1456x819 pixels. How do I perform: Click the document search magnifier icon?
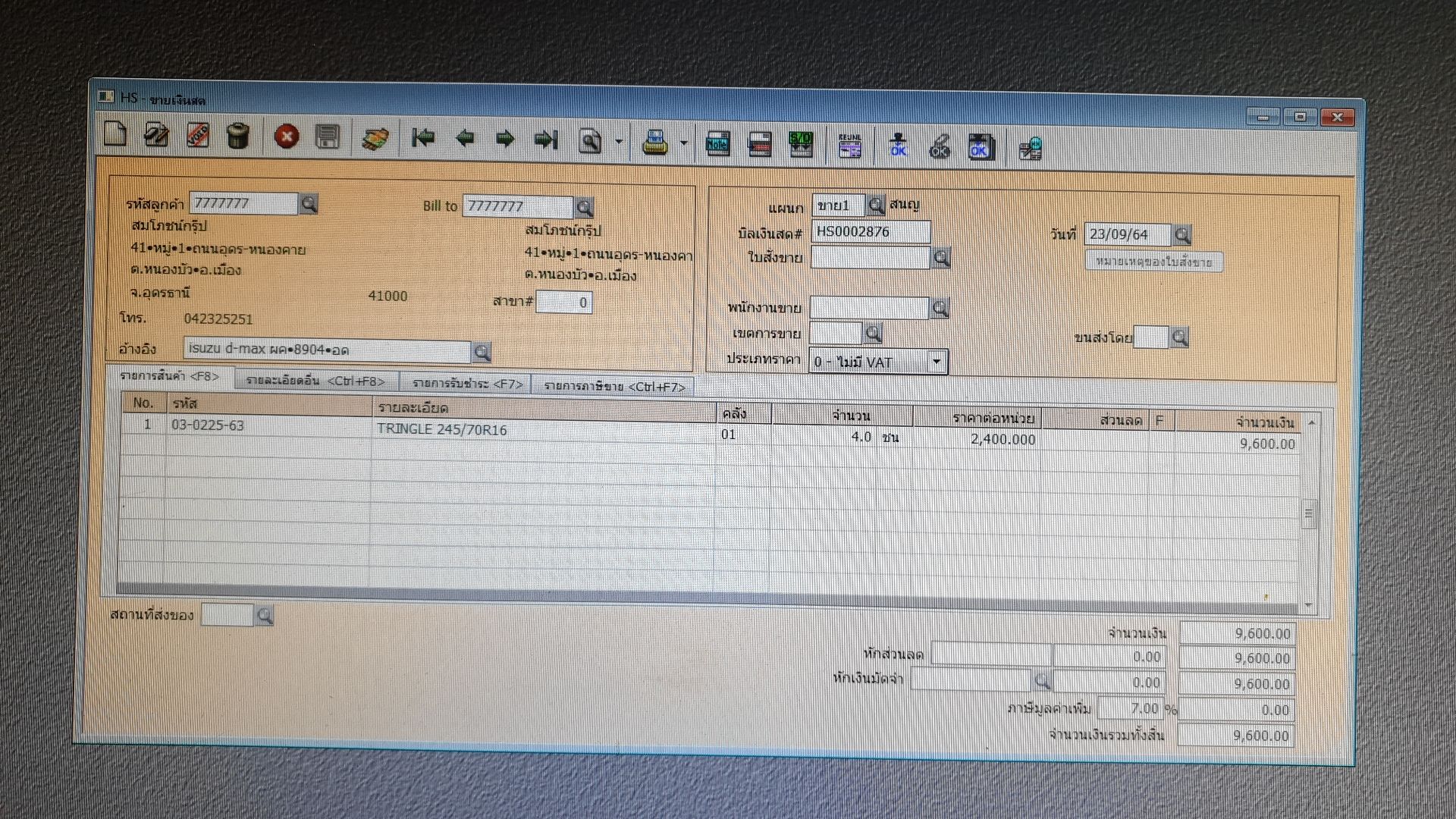point(590,141)
